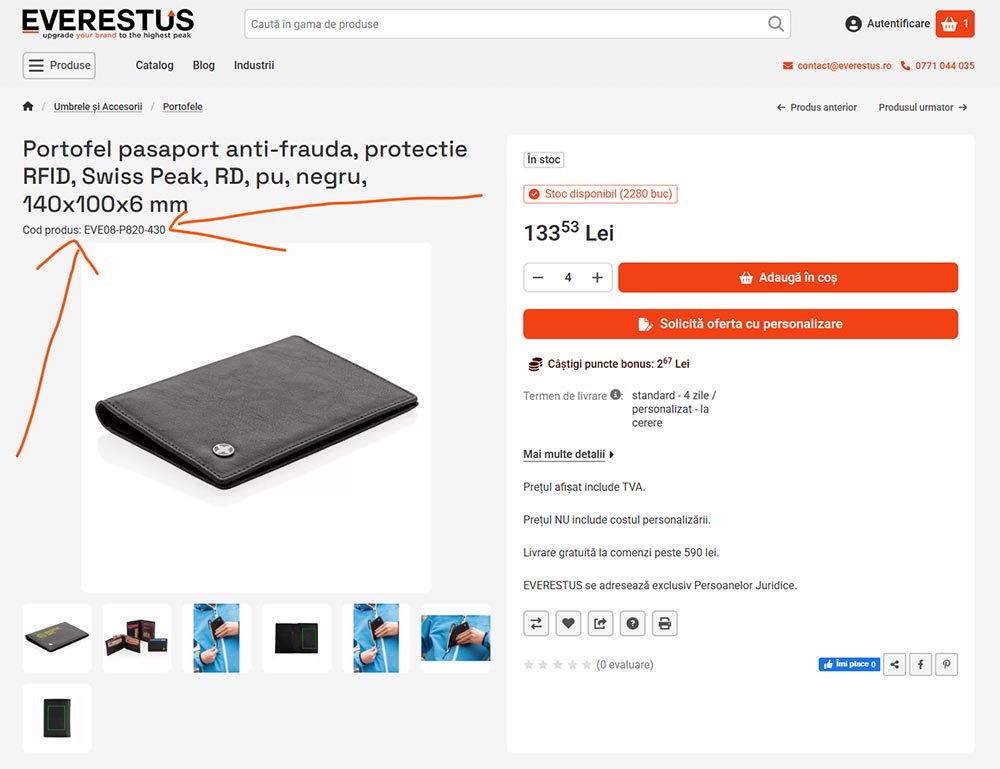Select the open wallet thumbnail image
The image size is (1000, 769).
point(137,638)
